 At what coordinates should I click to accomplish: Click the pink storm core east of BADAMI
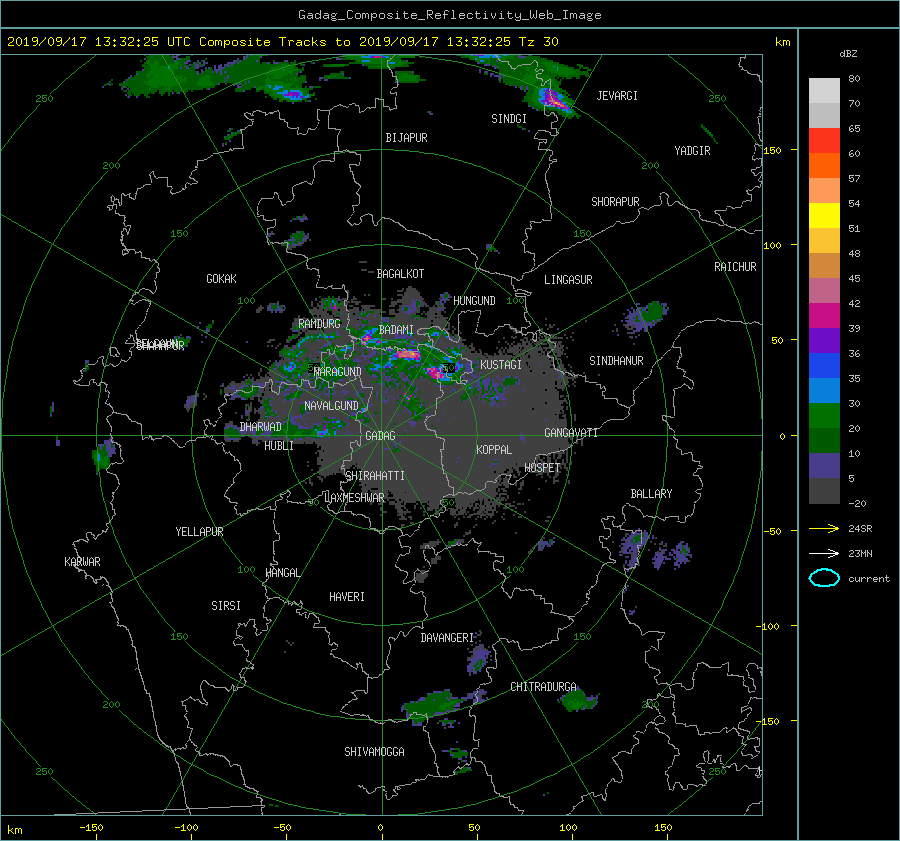point(408,355)
